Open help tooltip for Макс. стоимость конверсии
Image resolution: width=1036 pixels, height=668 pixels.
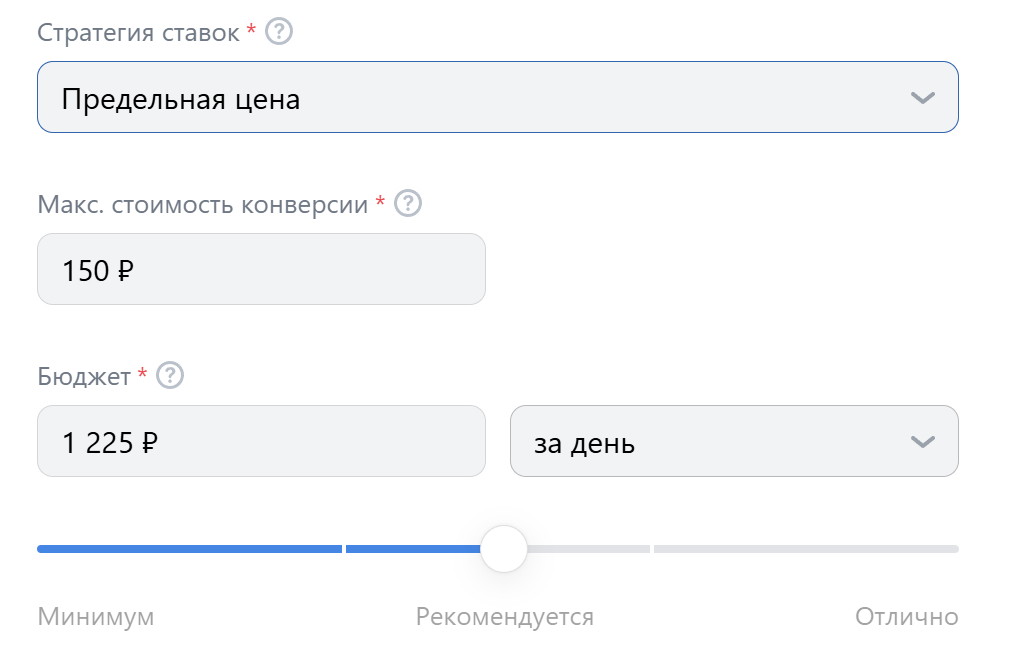tap(408, 204)
